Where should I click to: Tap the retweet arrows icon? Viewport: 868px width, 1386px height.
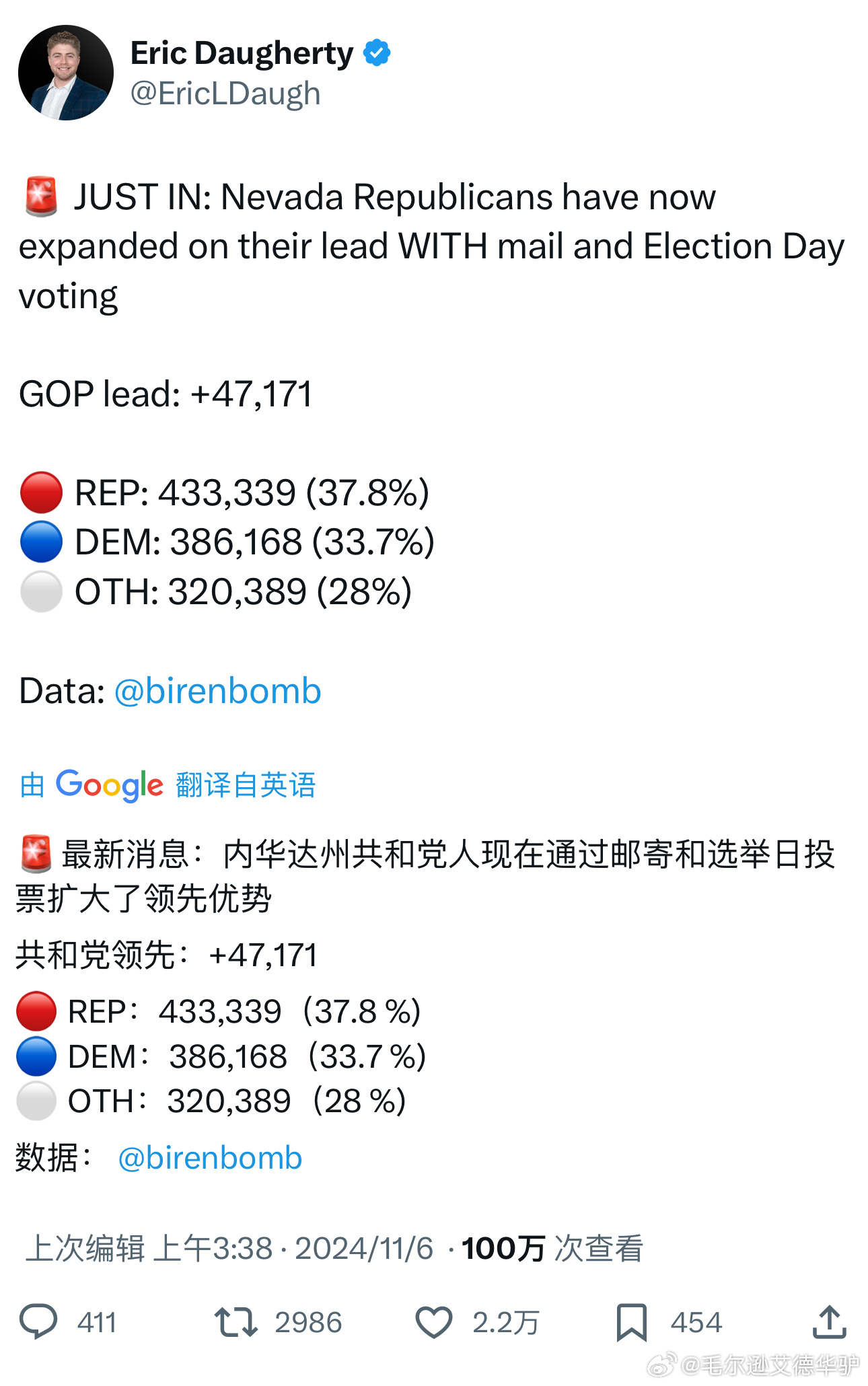point(236,1322)
